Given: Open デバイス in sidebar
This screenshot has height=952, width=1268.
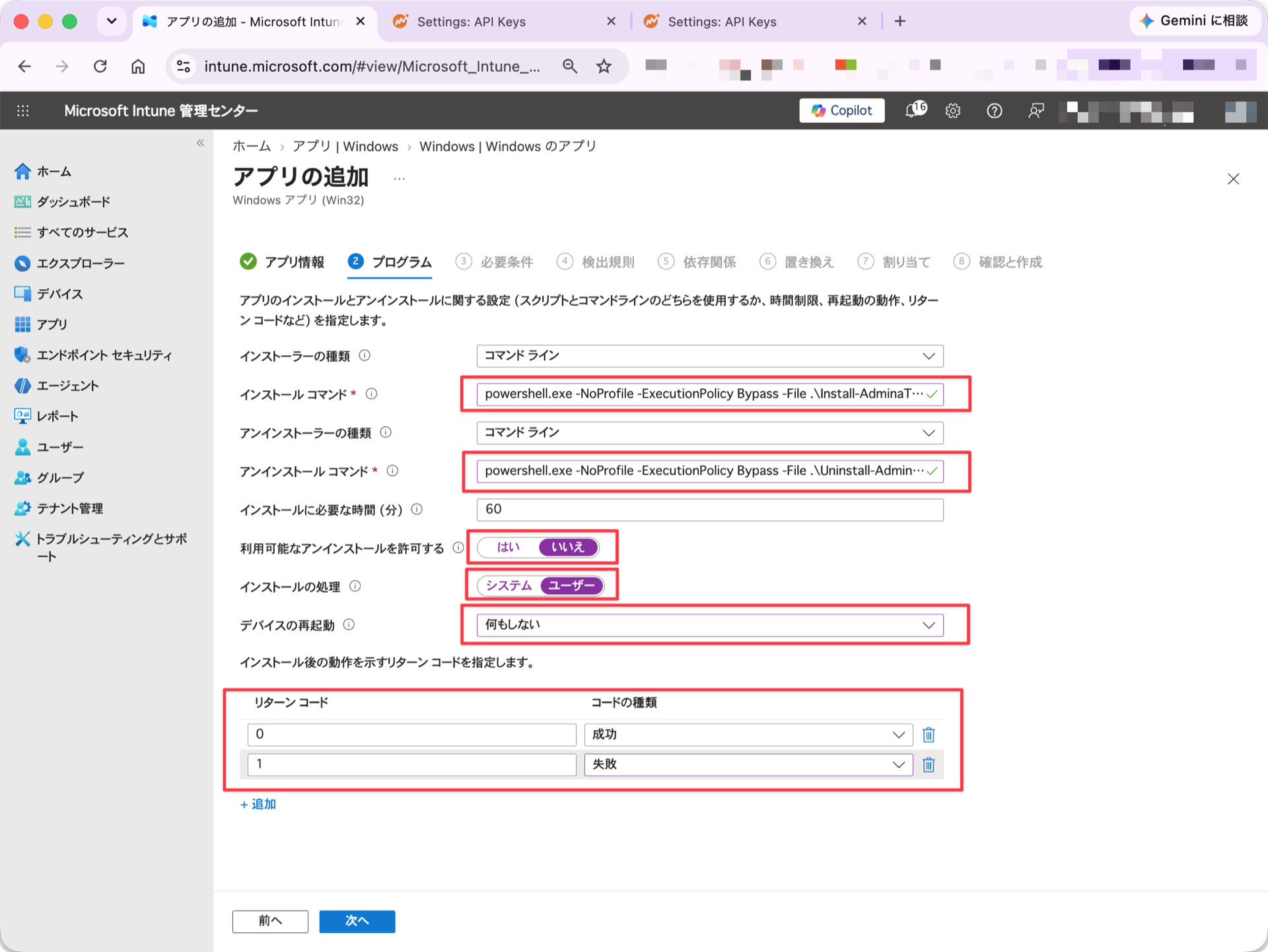Looking at the screenshot, I should [x=48, y=294].
